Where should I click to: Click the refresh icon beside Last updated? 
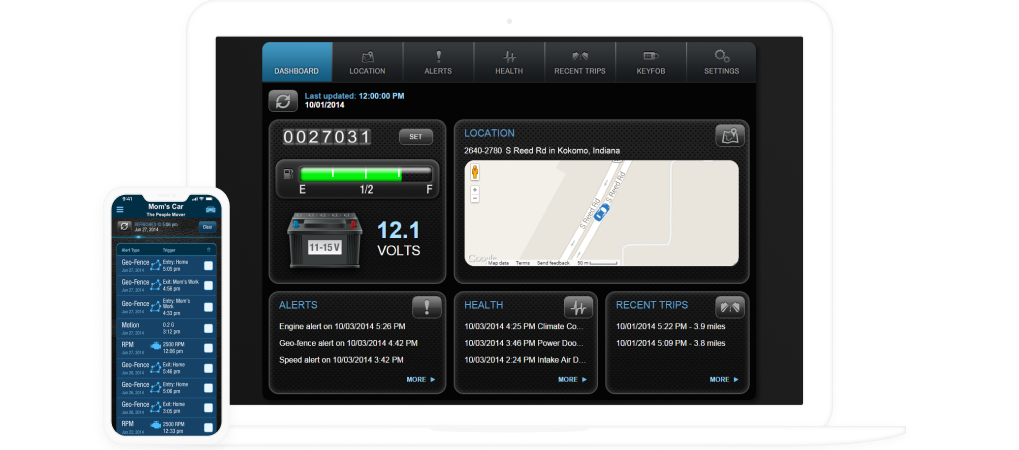tap(283, 101)
